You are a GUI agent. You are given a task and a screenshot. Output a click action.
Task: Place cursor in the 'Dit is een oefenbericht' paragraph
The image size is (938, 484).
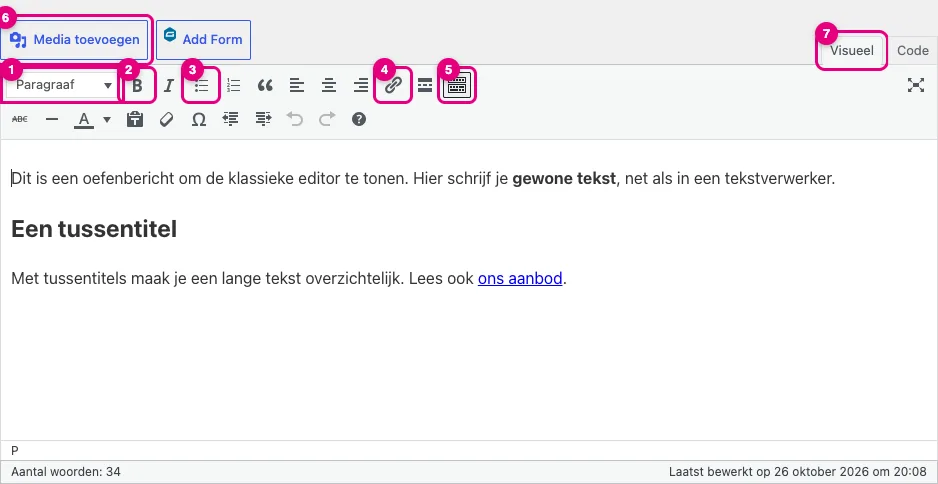coord(423,178)
